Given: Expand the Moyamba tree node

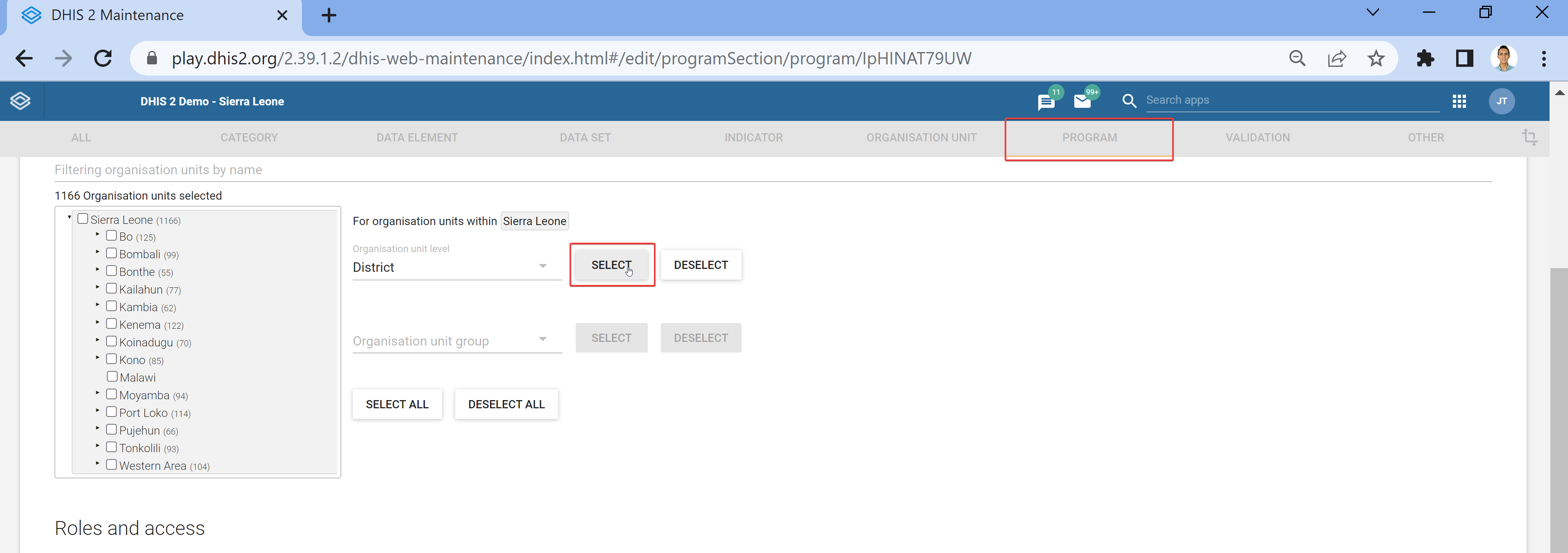Looking at the screenshot, I should [98, 393].
